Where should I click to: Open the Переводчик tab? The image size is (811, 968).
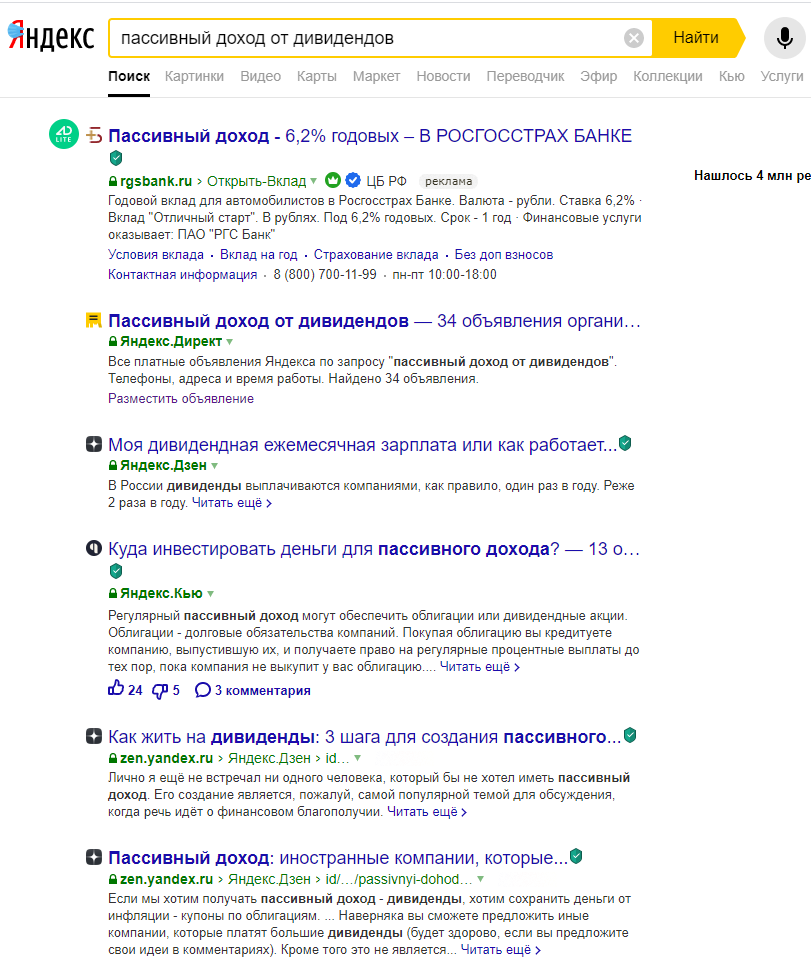point(528,76)
